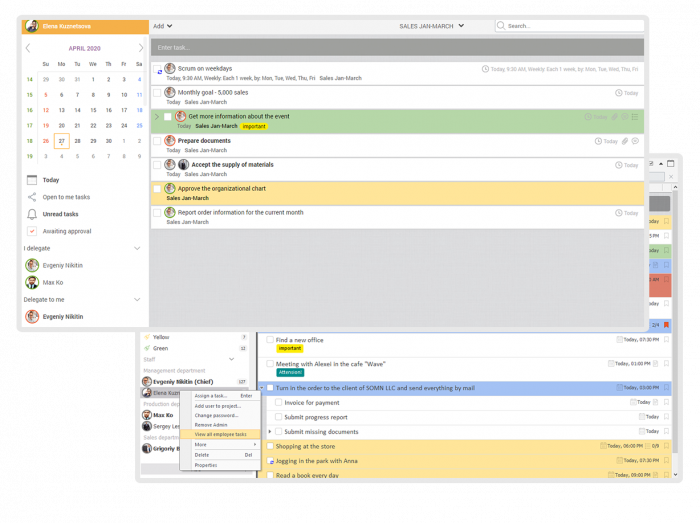Click yellow important tag under Find a new office
Viewport: 700px width, 523px height.
[x=290, y=348]
